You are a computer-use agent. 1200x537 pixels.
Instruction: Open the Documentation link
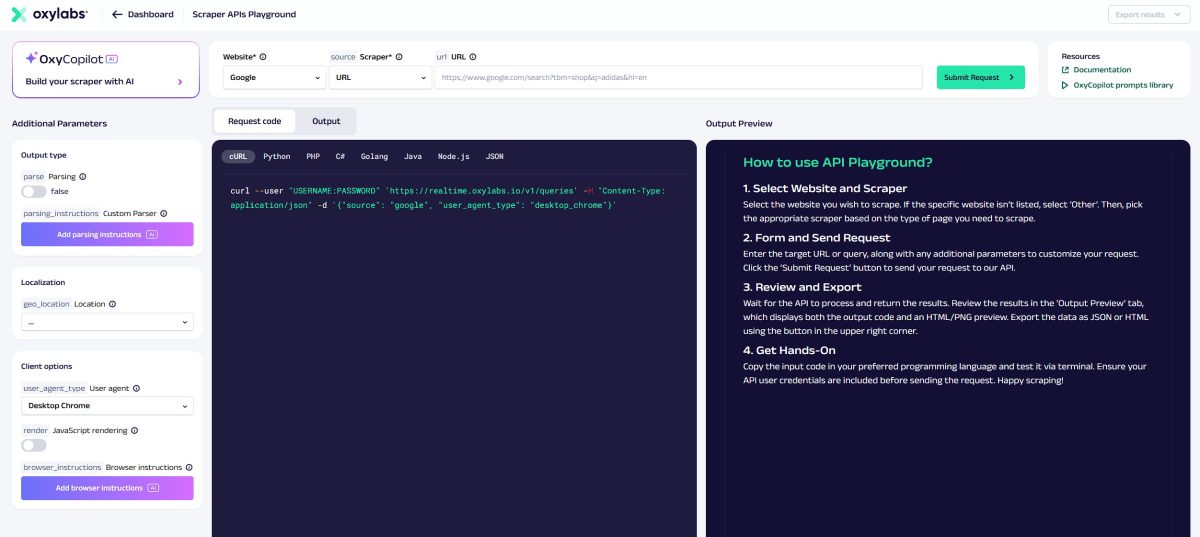[1102, 70]
